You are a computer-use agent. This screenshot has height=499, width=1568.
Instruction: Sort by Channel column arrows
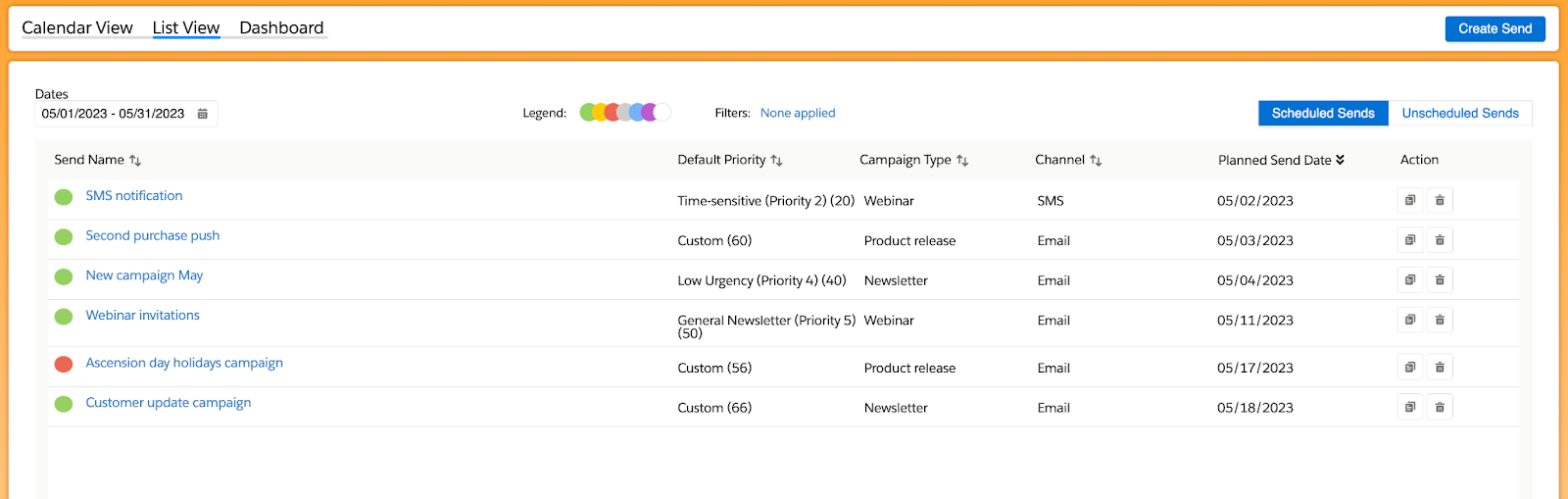(x=1096, y=160)
